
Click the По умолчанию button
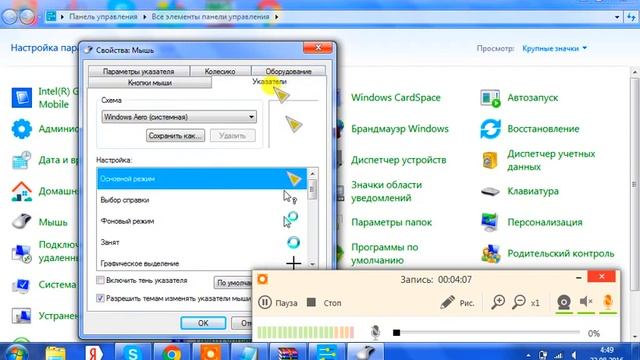233,282
